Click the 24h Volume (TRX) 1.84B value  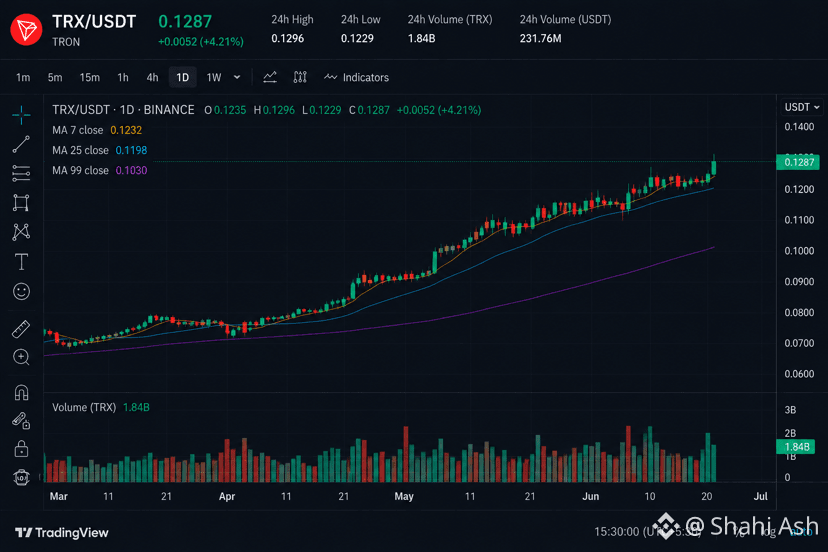[x=421, y=39]
